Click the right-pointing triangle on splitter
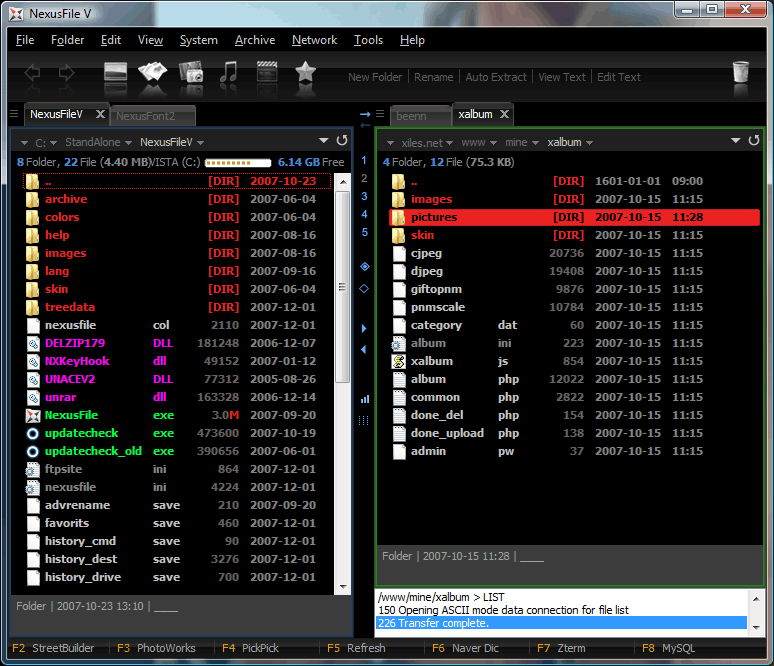Image resolution: width=774 pixels, height=666 pixels. coord(364,328)
